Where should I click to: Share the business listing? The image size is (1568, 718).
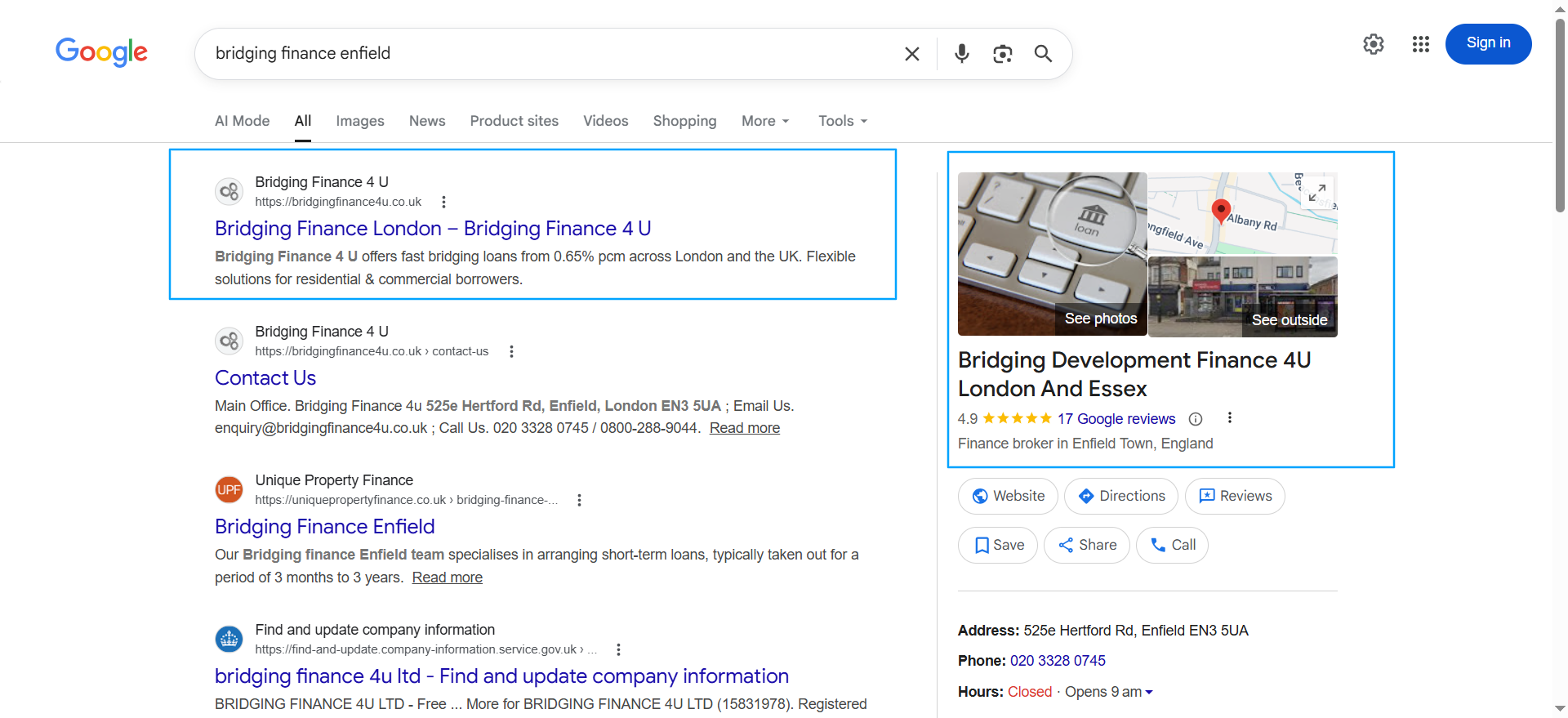pos(1087,545)
